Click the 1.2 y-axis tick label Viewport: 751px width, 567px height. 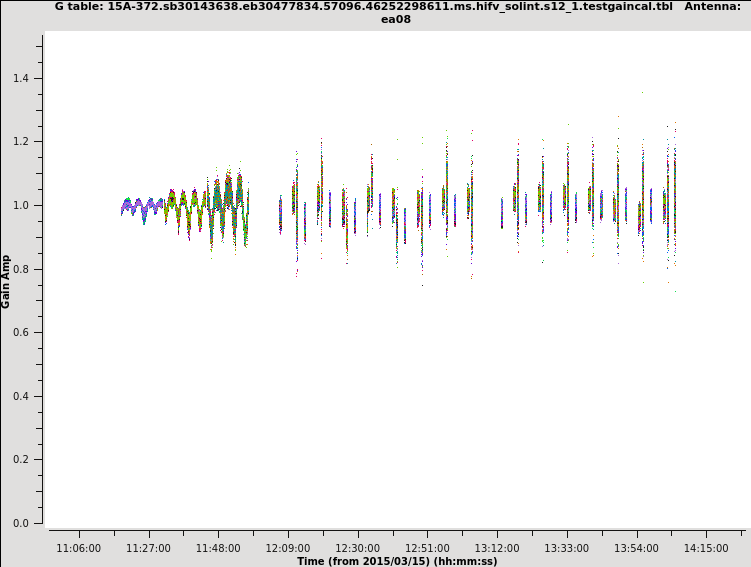tap(20, 142)
